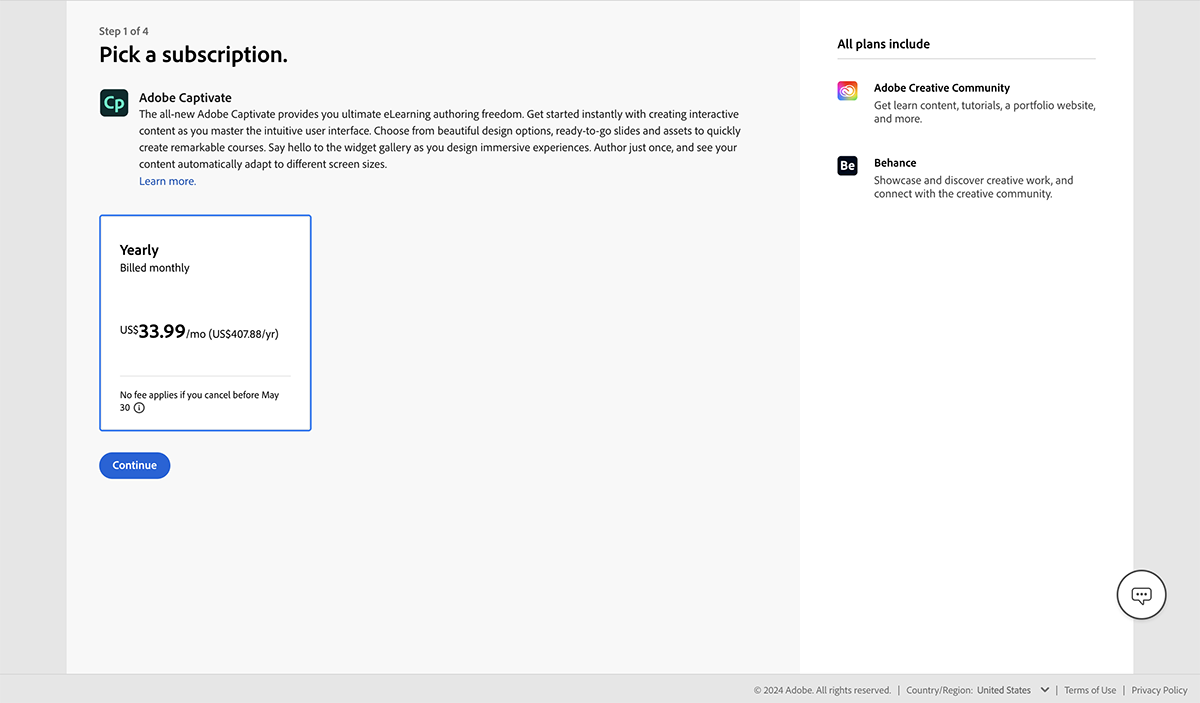Open the chat feedback bubble
The height and width of the screenshot is (703, 1200).
click(x=1141, y=594)
